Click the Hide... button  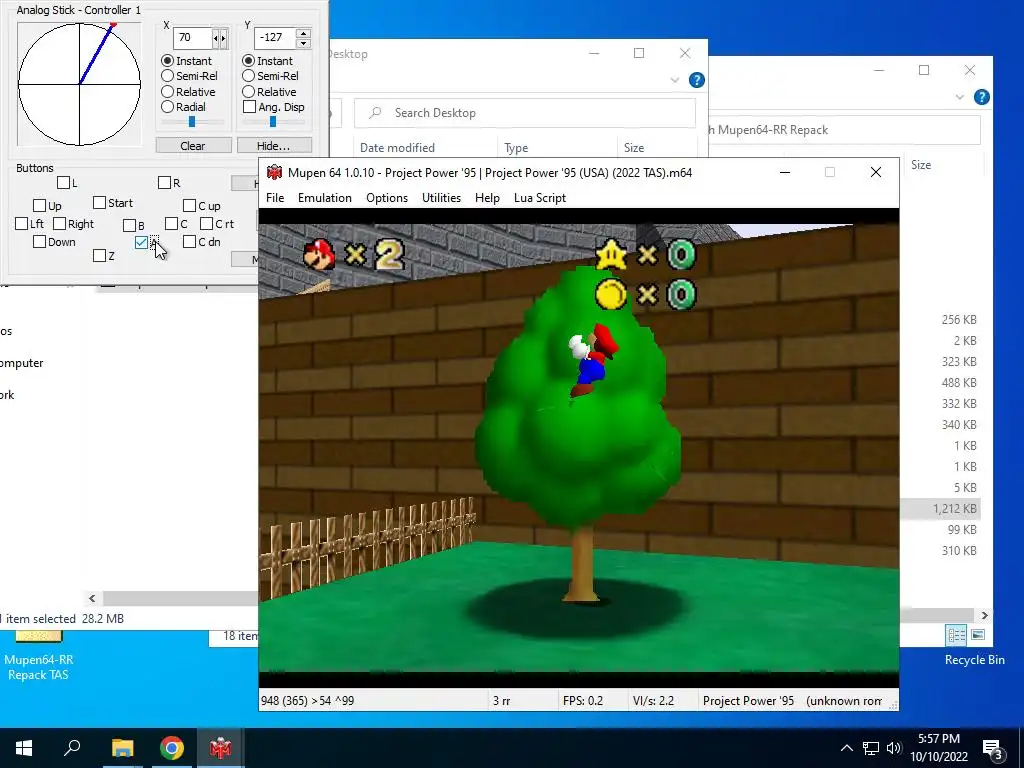(274, 146)
